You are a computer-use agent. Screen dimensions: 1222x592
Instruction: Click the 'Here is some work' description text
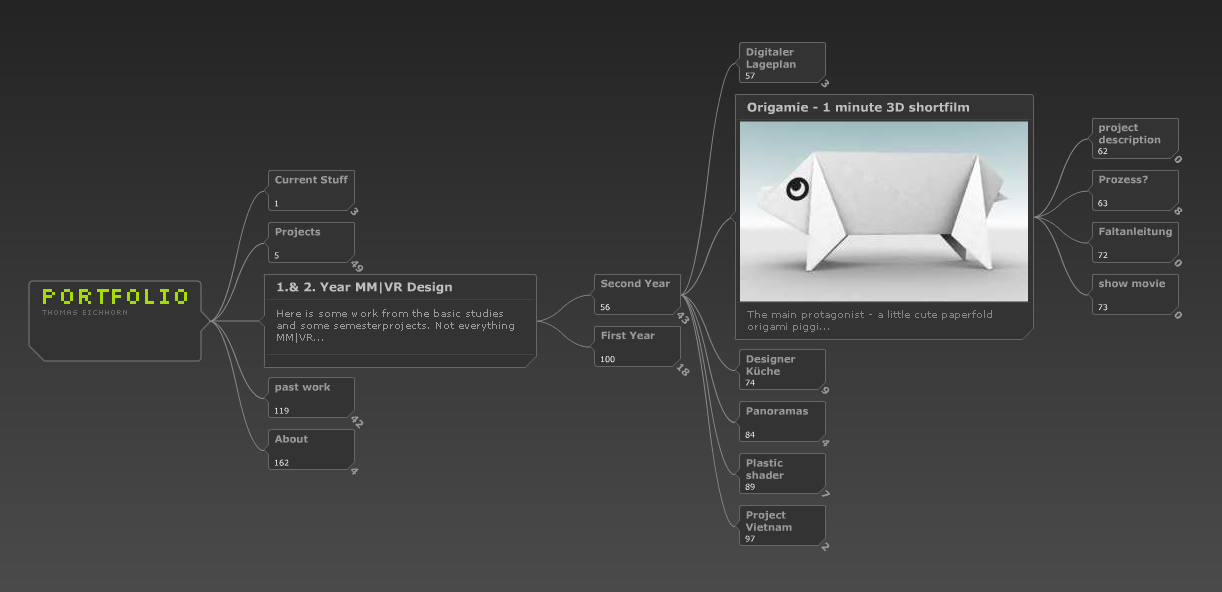396,325
